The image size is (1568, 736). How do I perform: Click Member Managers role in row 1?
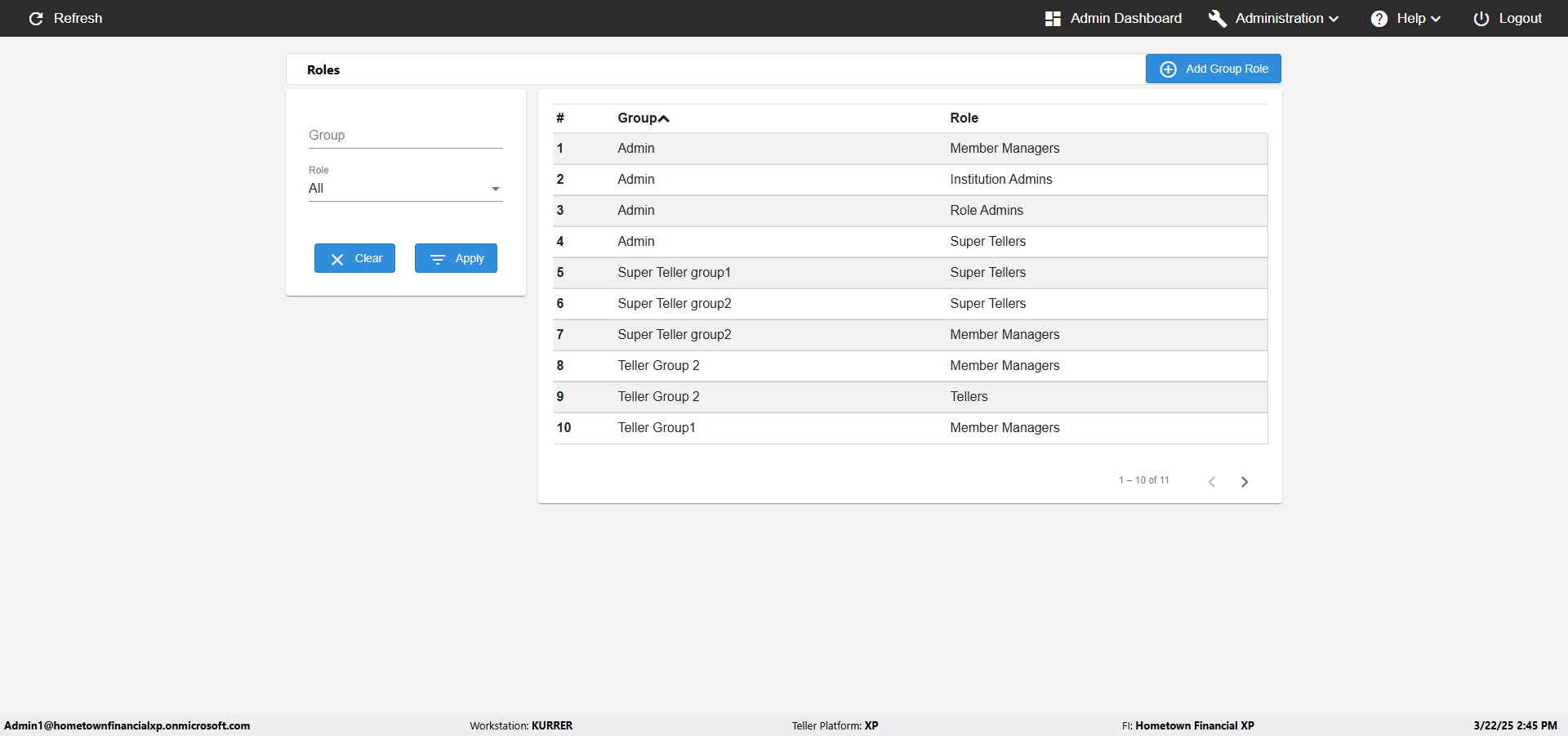(x=1004, y=148)
